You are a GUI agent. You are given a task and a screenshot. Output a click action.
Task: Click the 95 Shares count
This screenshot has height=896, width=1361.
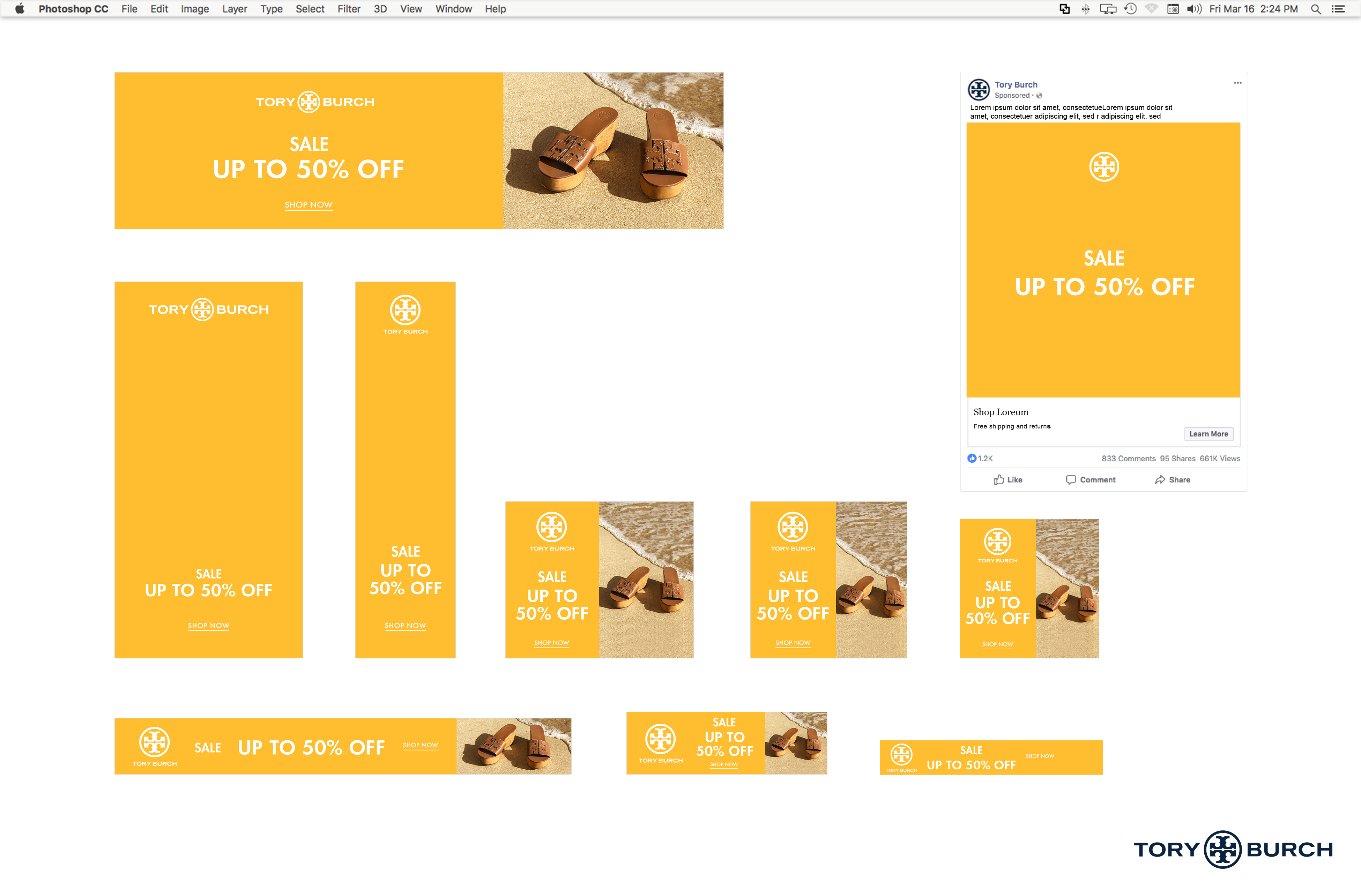1177,458
